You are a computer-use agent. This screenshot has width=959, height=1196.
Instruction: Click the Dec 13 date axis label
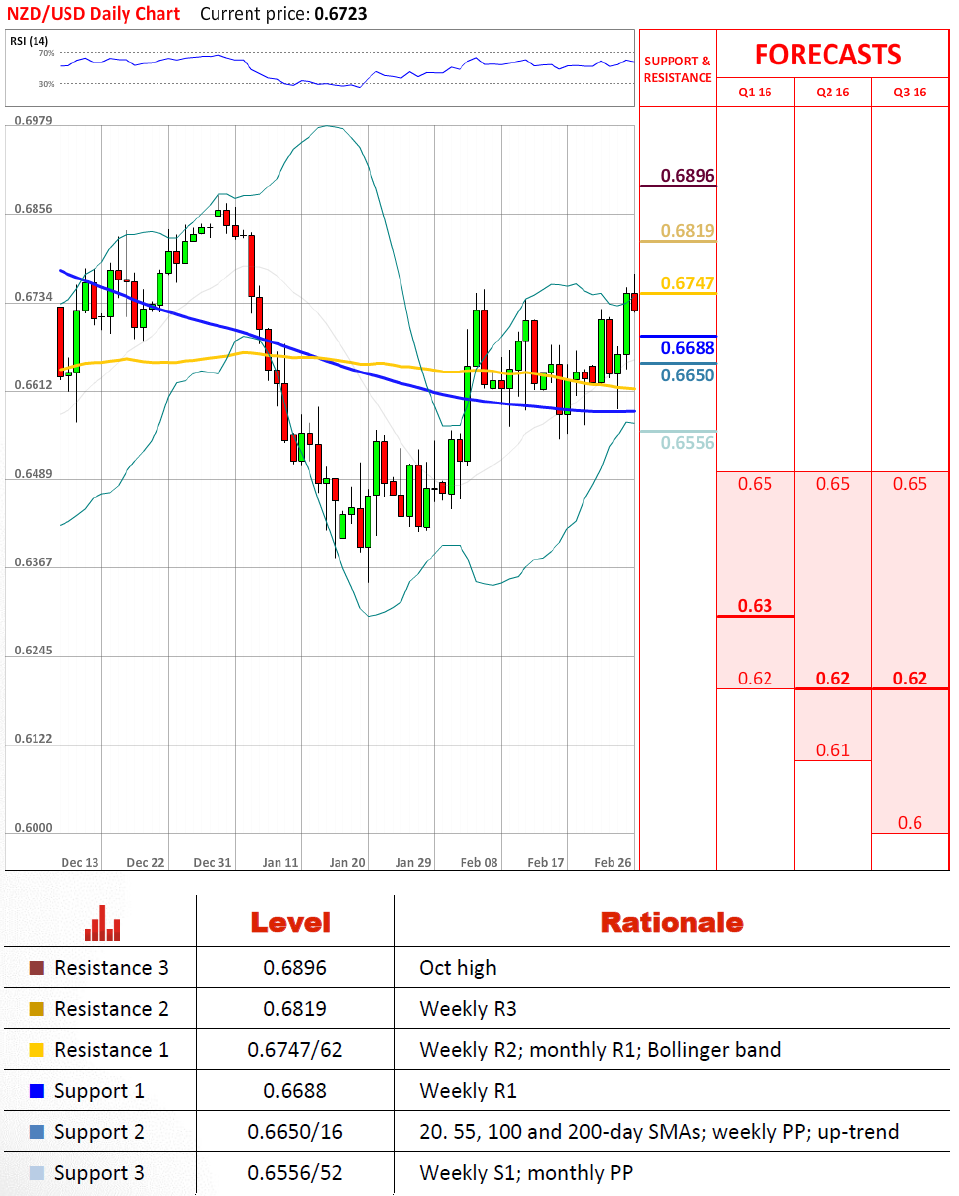pyautogui.click(x=79, y=863)
